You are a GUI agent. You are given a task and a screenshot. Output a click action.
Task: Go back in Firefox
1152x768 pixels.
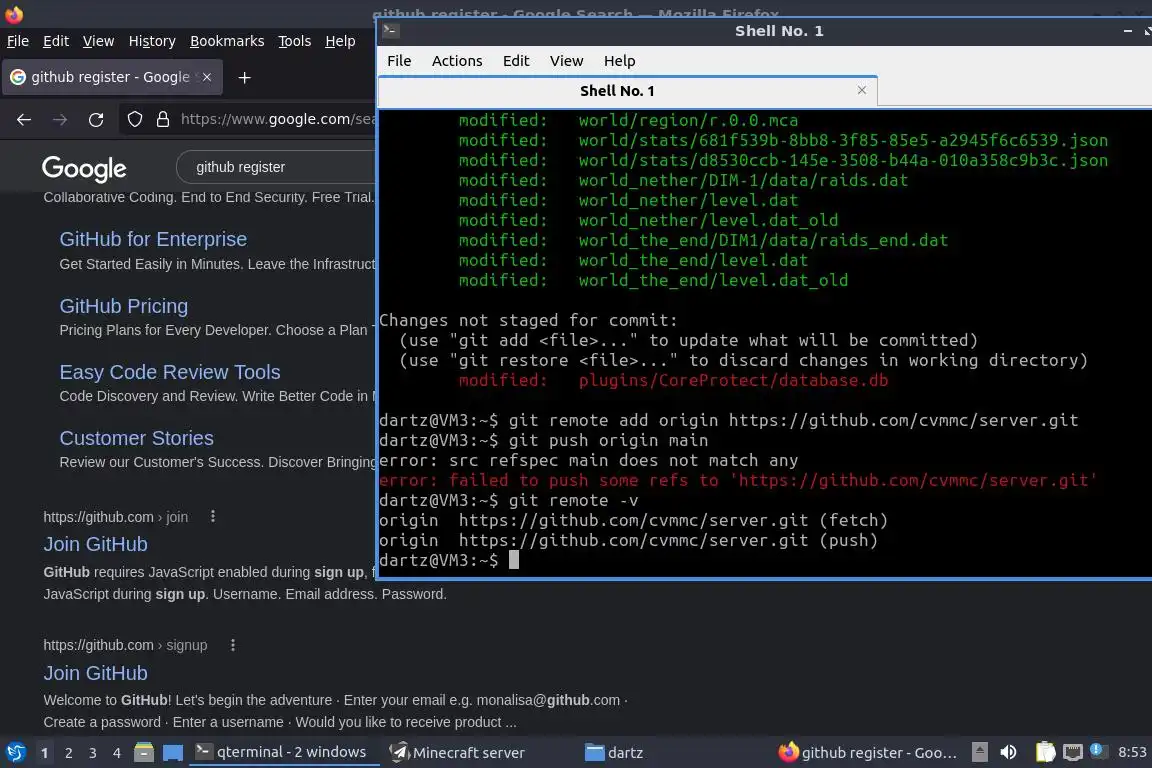click(x=24, y=119)
